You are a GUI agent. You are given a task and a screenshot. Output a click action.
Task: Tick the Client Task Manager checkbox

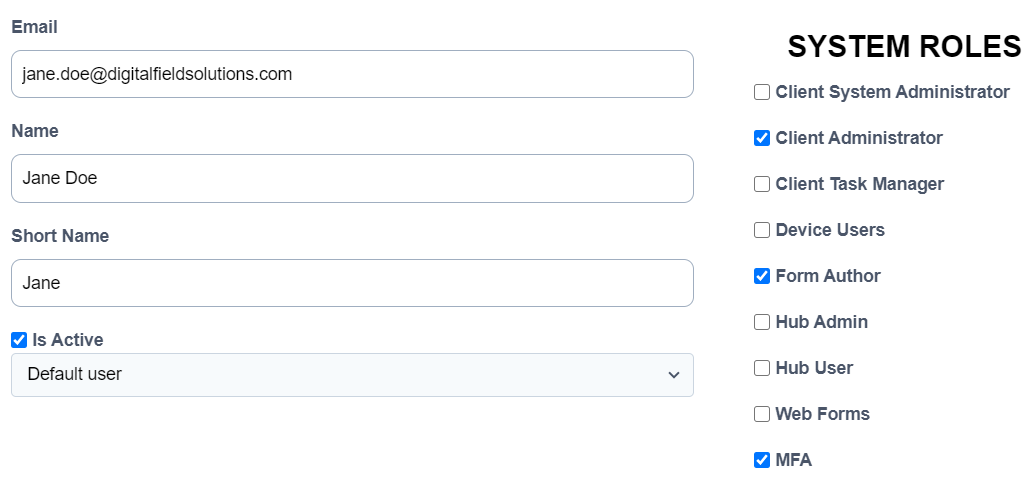[x=762, y=184]
